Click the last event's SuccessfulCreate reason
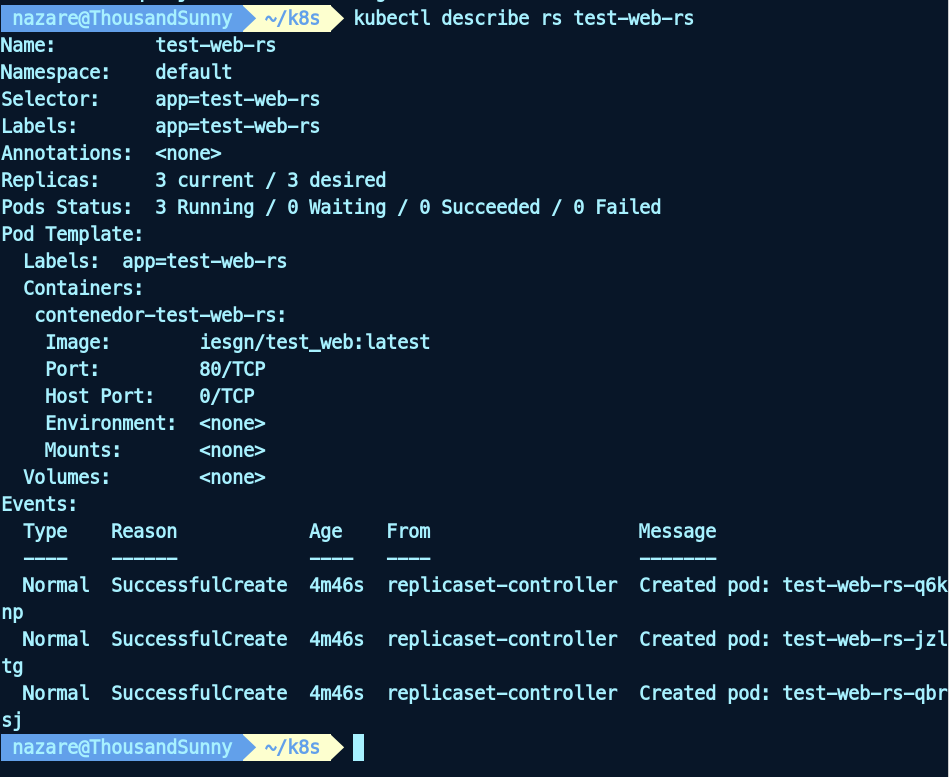The image size is (949, 777). pyautogui.click(x=199, y=693)
